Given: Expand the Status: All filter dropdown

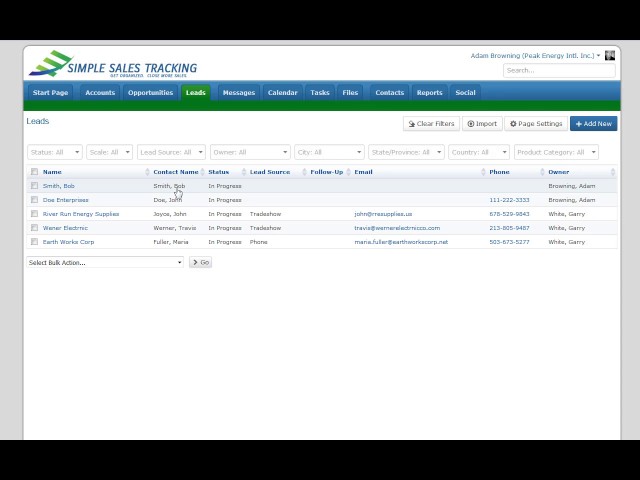Looking at the screenshot, I should coord(55,152).
